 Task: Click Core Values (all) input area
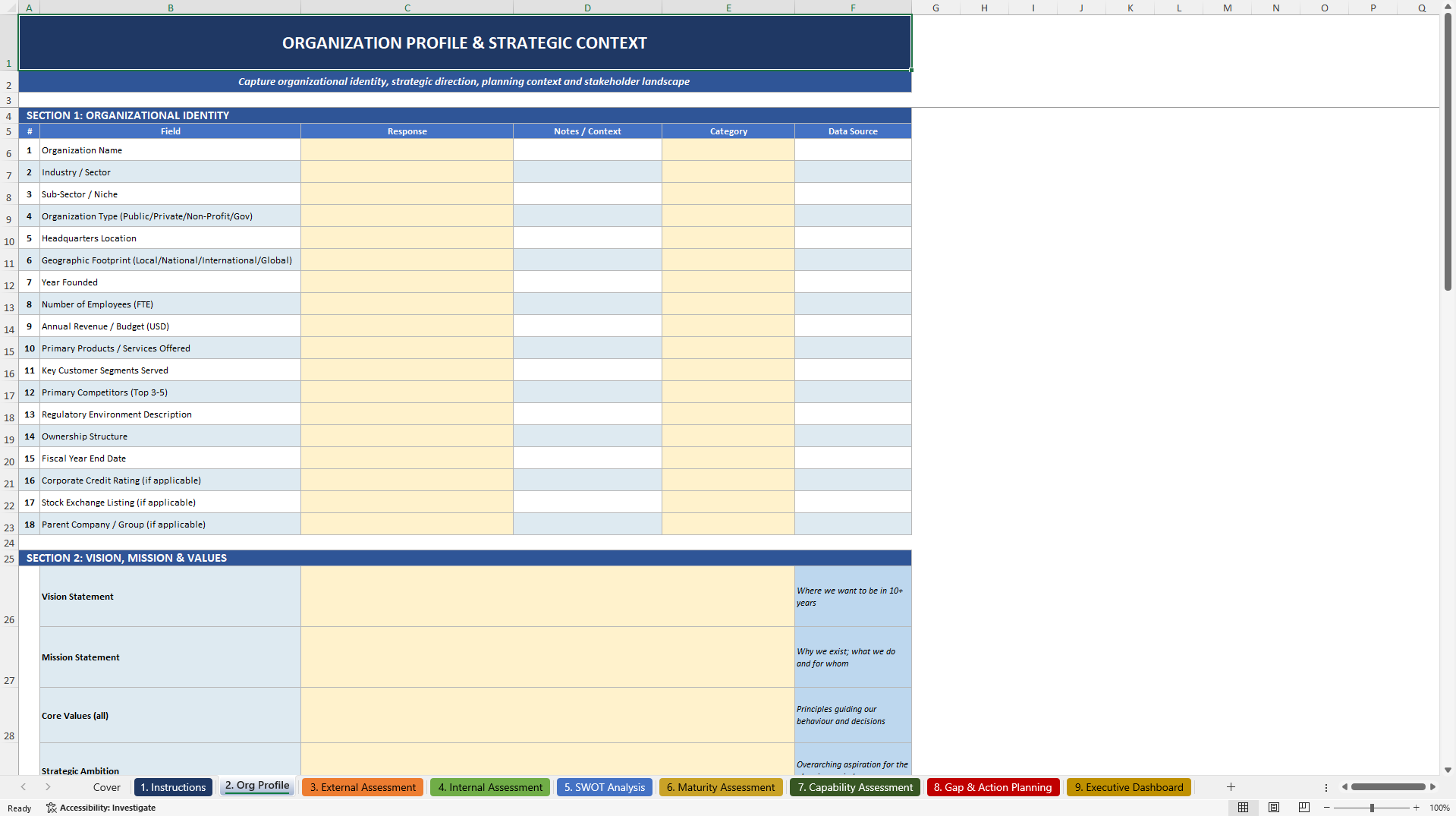(547, 716)
